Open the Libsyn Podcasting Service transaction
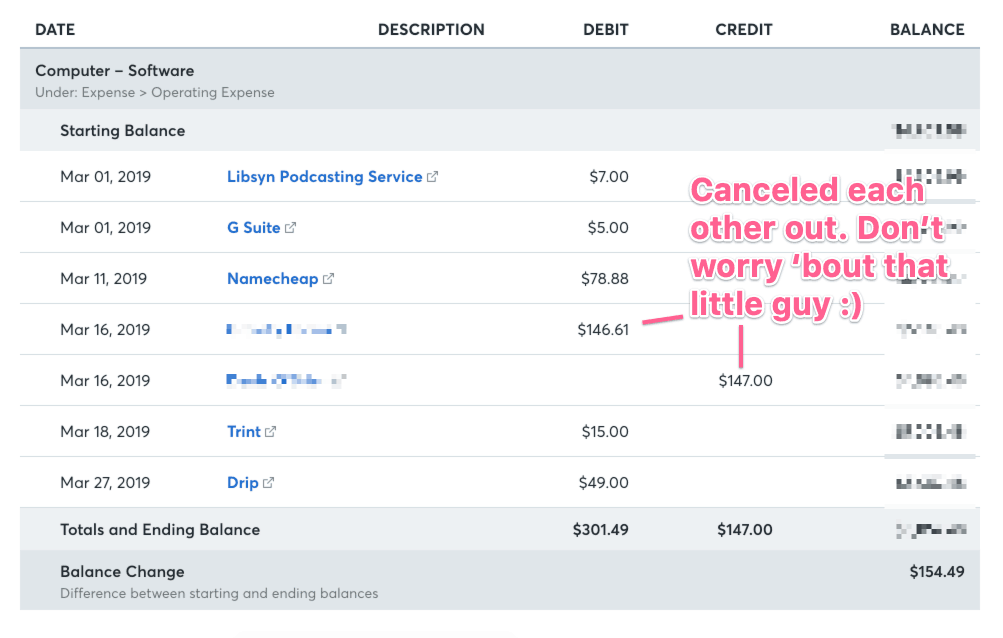This screenshot has width=1003, height=638. point(324,177)
